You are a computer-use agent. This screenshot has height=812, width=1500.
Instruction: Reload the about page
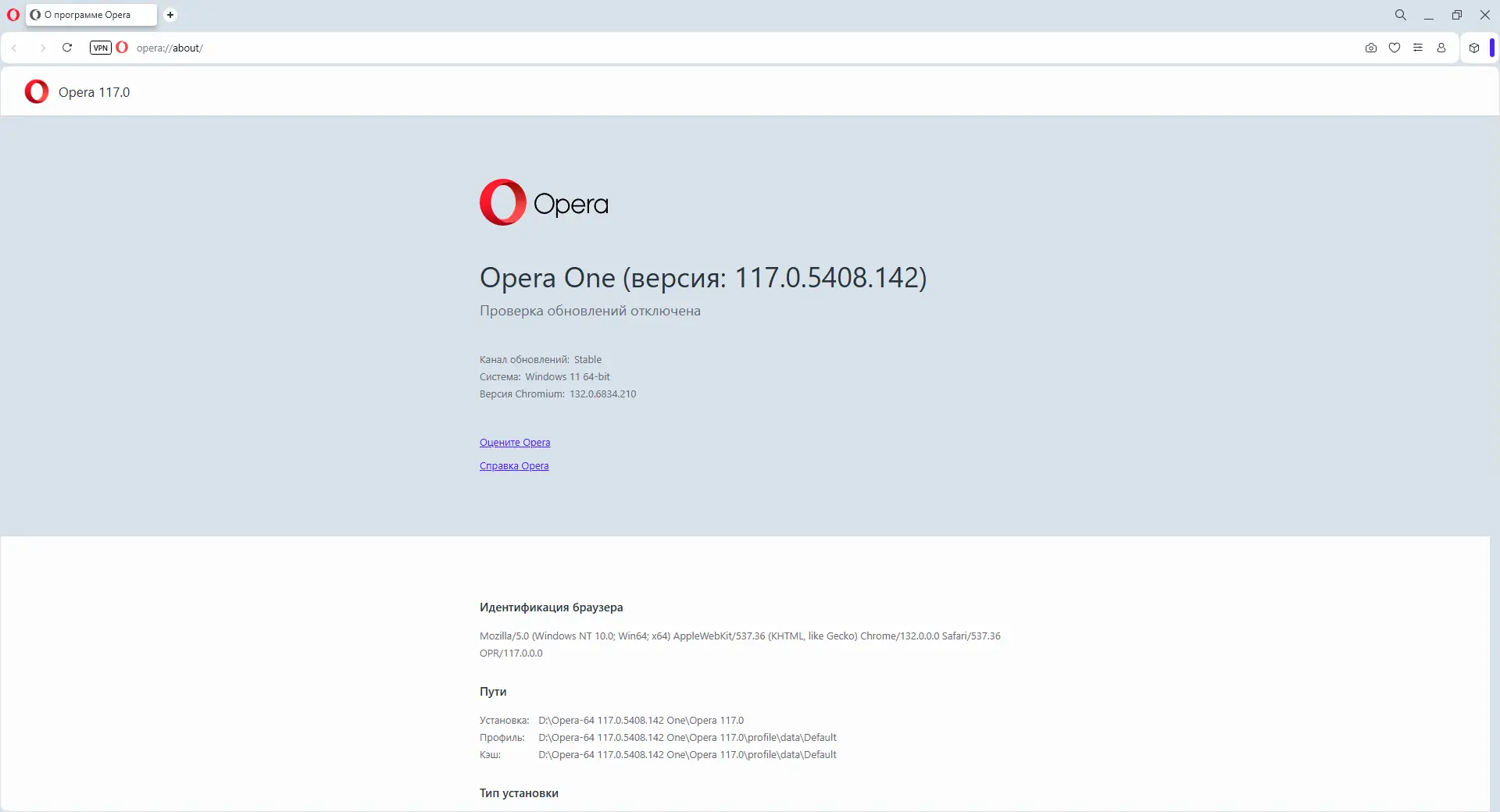coord(67,48)
